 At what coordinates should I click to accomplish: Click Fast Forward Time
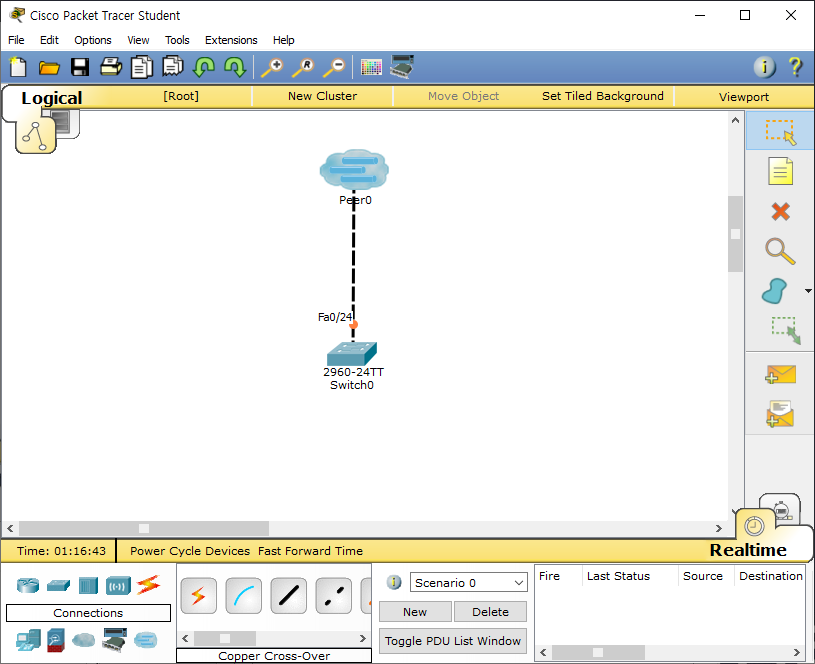(310, 551)
